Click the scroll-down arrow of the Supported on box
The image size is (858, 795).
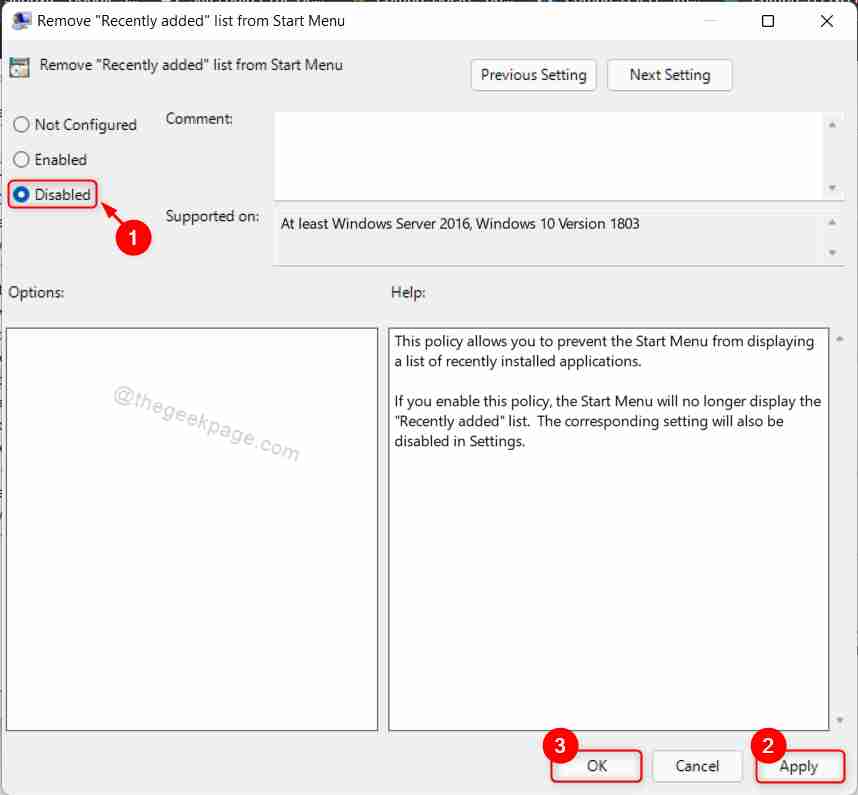pos(831,255)
